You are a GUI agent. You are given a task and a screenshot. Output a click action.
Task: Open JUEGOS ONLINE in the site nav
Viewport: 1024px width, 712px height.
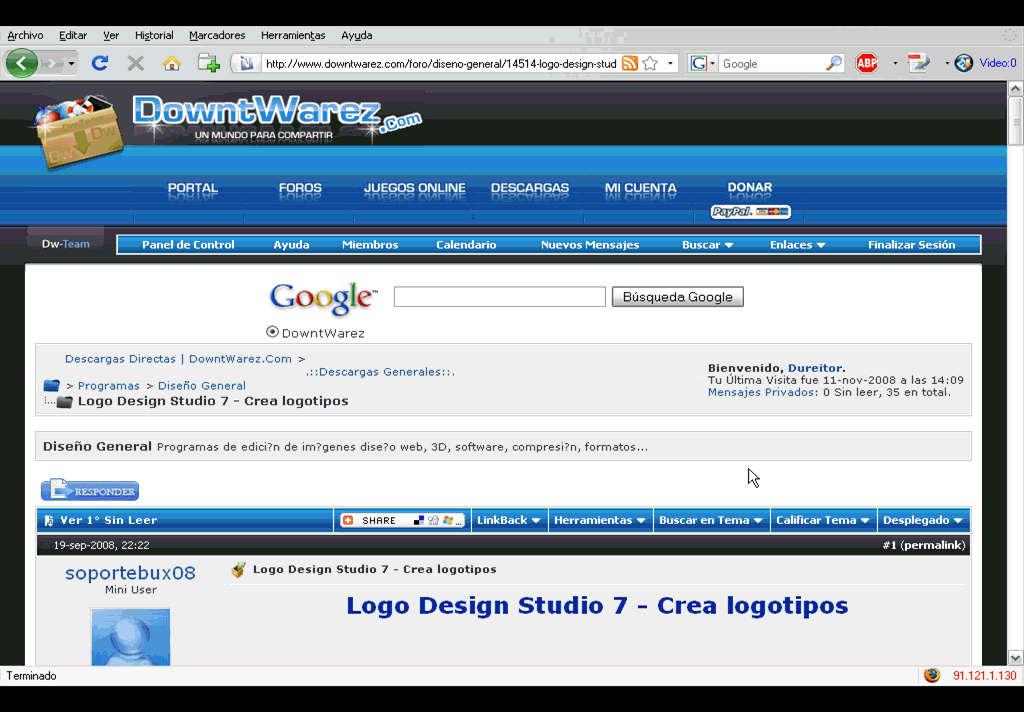pos(415,188)
